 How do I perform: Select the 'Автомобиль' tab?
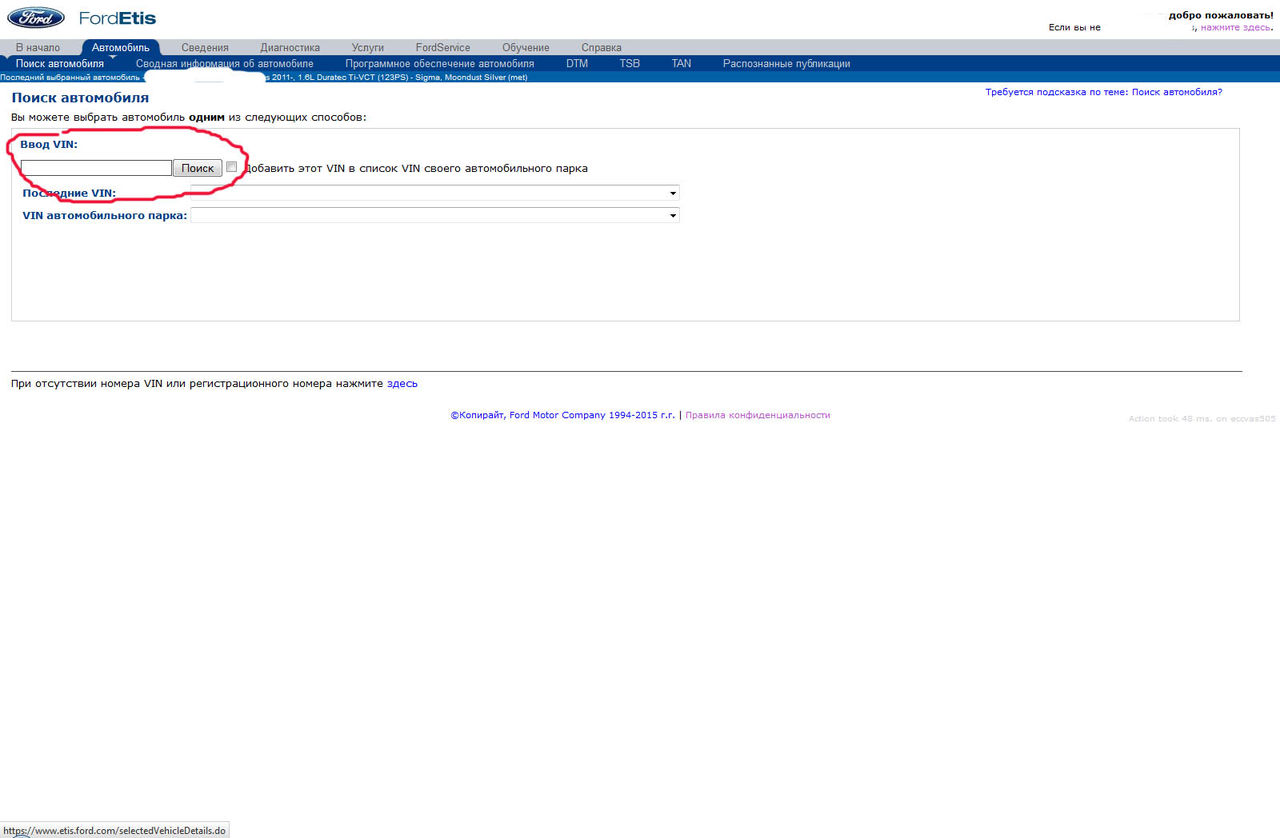(120, 47)
